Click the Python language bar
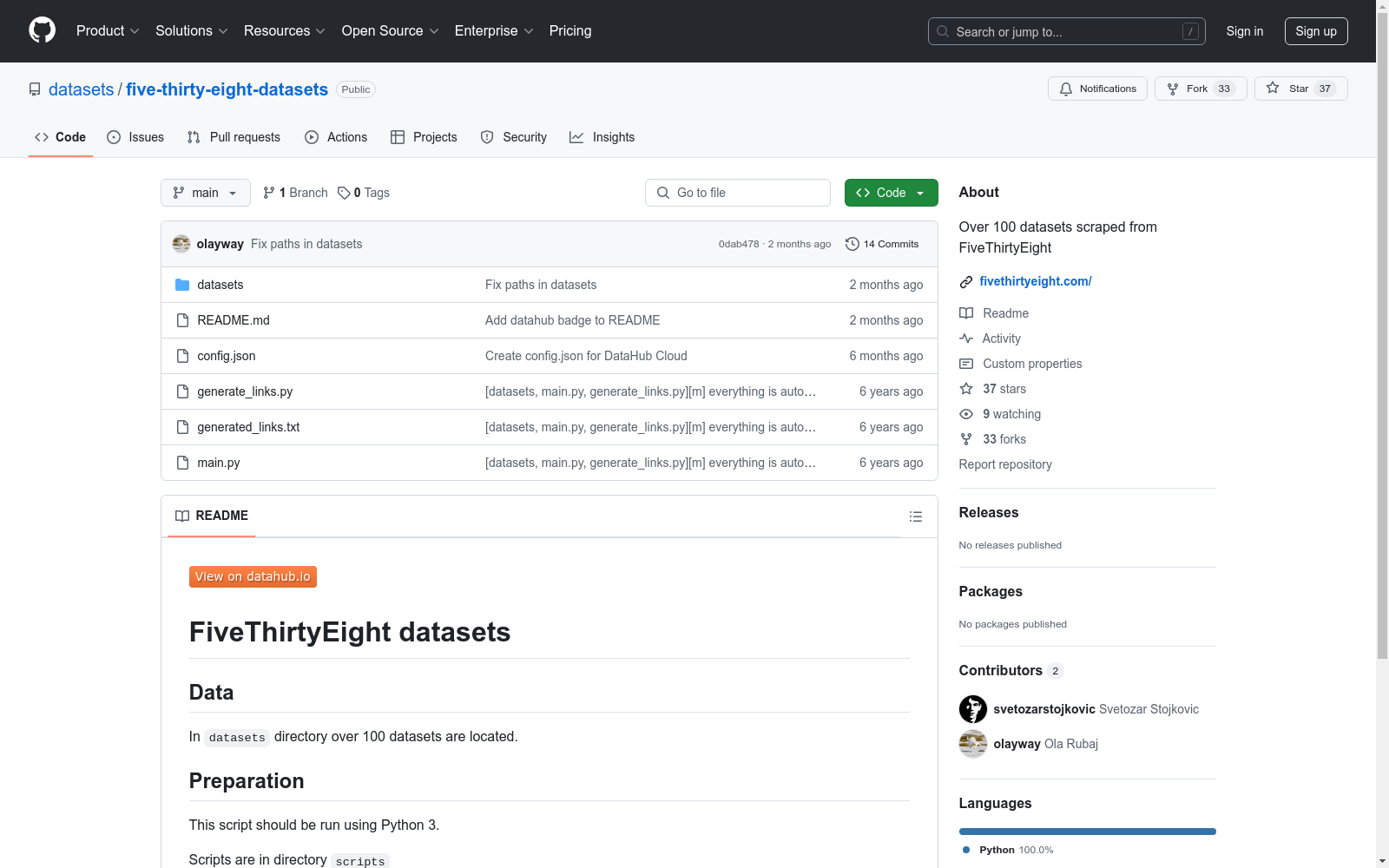This screenshot has width=1389, height=868. click(1088, 832)
